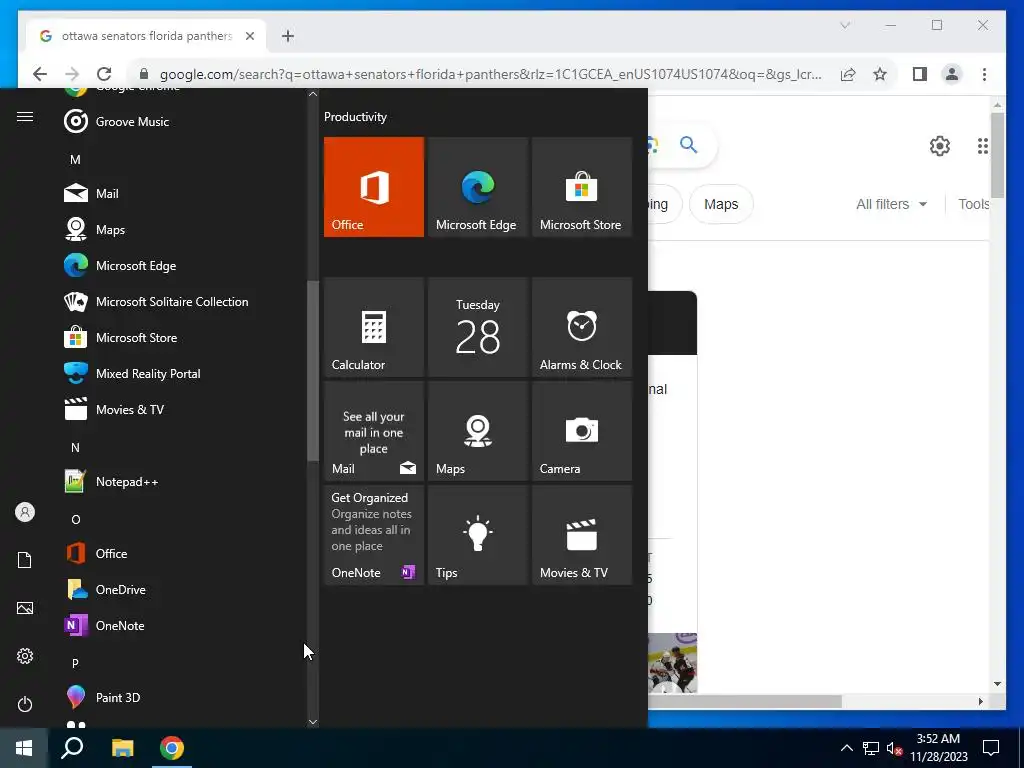Viewport: 1024px width, 768px height.
Task: Open the Microsoft Edge tile
Action: coord(477,187)
